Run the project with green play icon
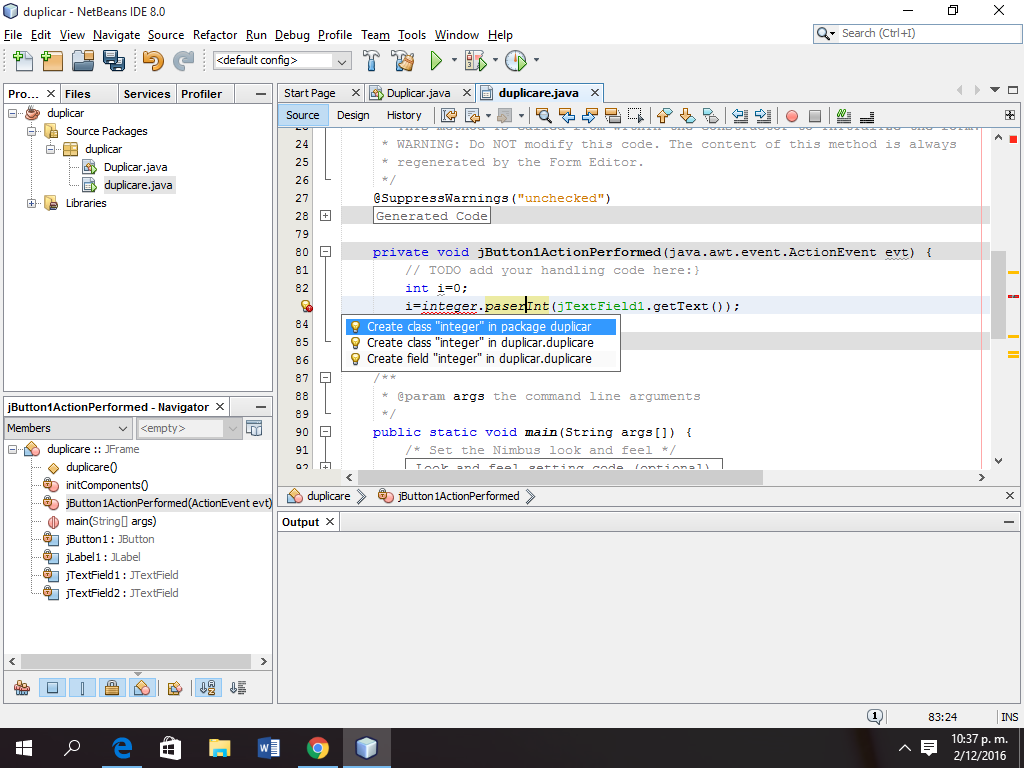 [x=436, y=61]
